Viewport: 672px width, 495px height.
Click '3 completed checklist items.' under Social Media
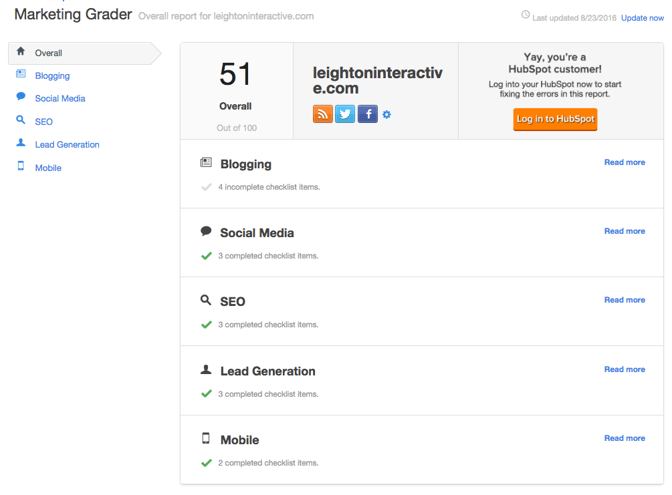[268, 256]
